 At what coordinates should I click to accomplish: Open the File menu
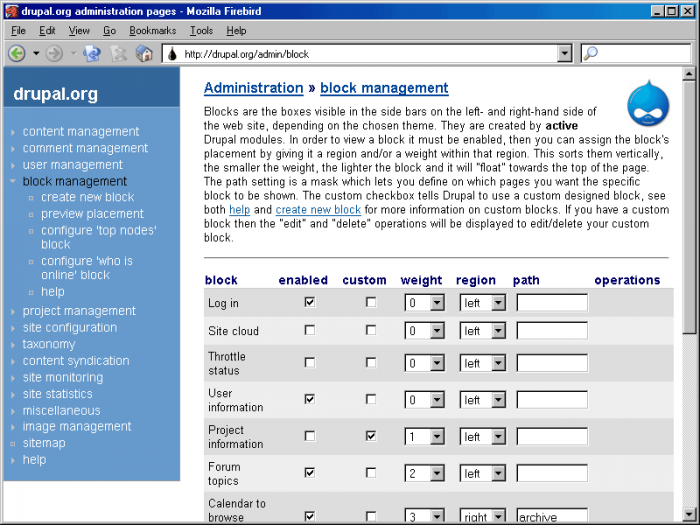(18, 30)
